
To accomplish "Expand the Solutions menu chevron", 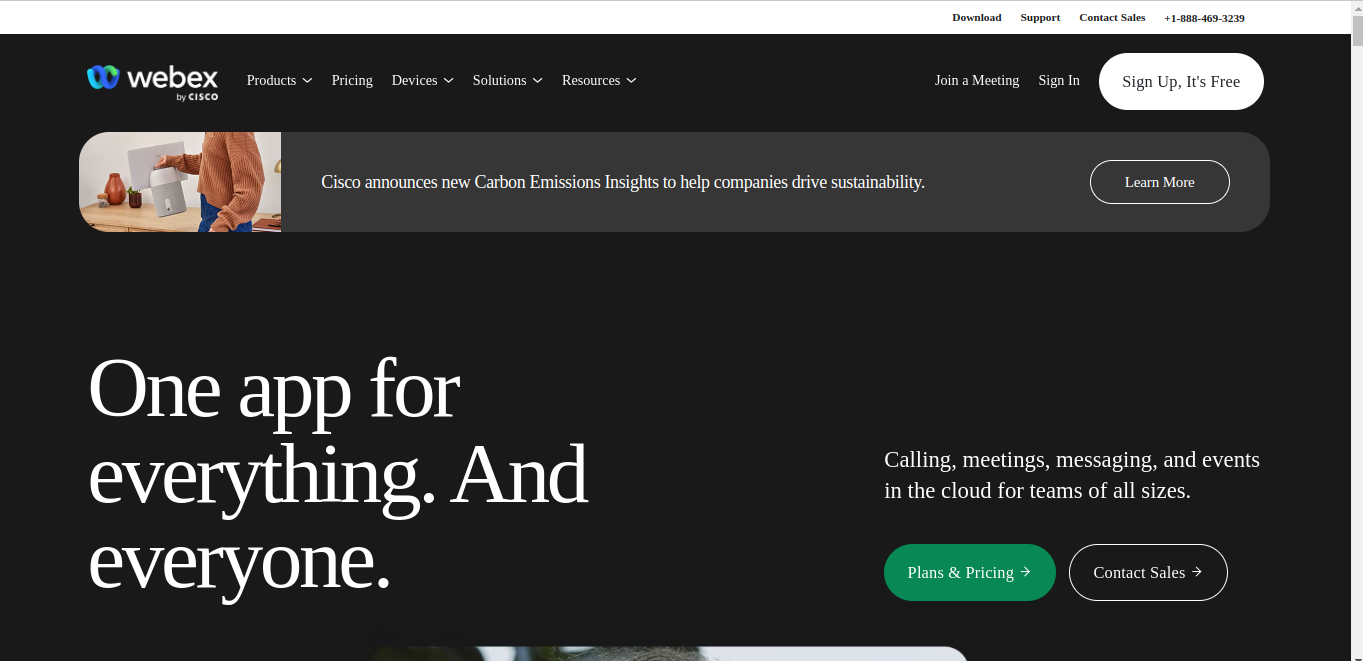I will [537, 81].
